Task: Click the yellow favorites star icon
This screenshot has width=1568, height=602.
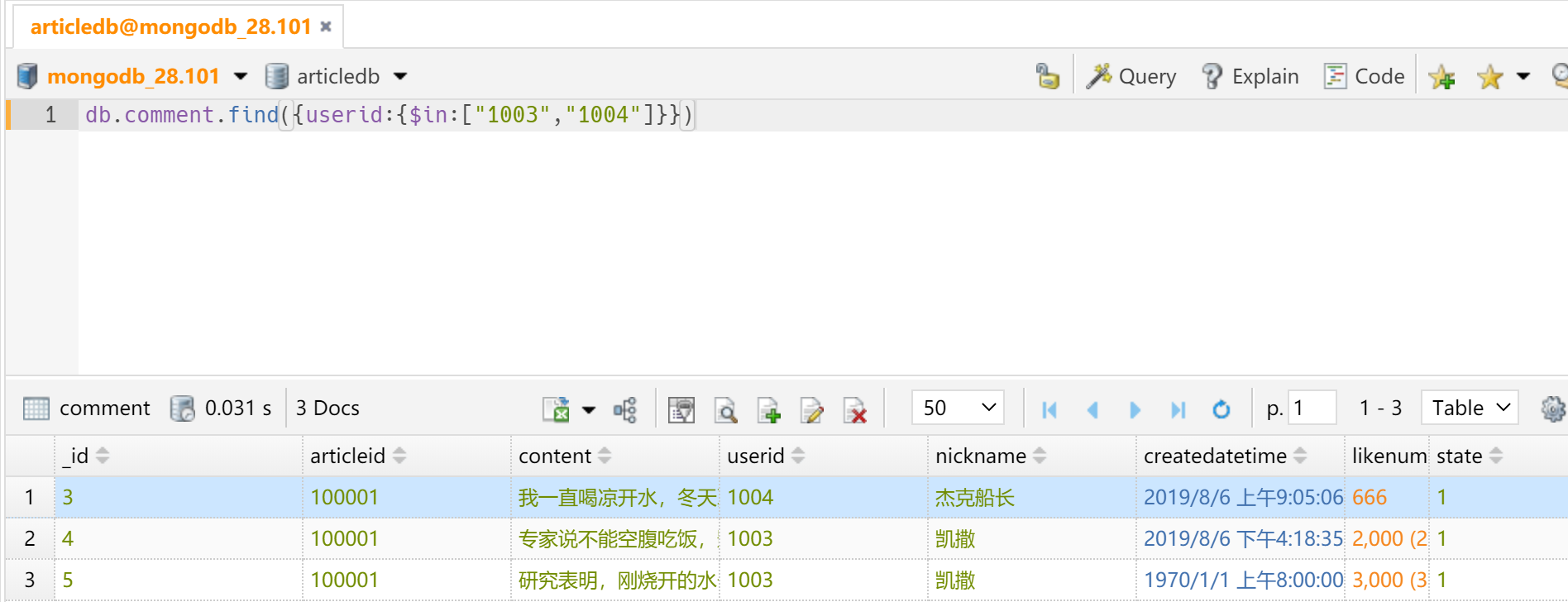Action: point(1489,77)
